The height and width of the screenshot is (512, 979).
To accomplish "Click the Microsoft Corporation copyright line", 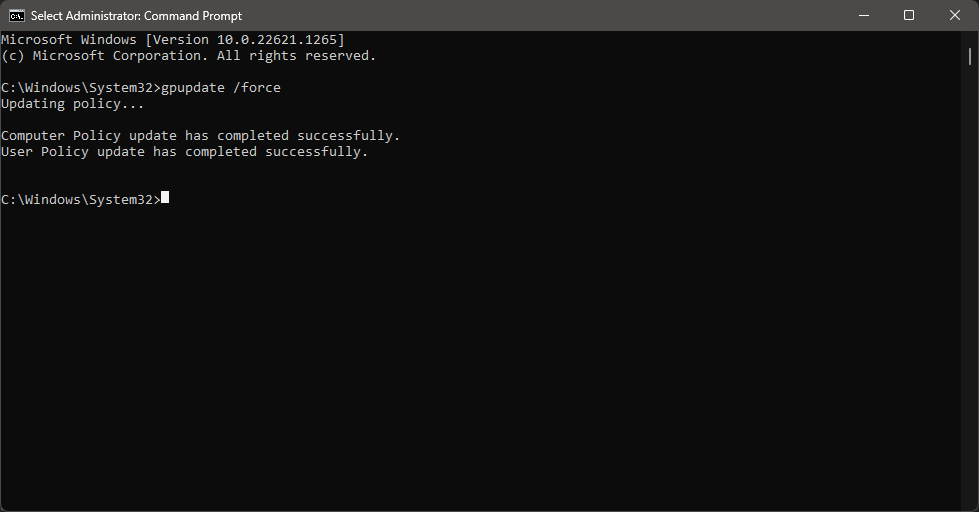I will (x=189, y=56).
